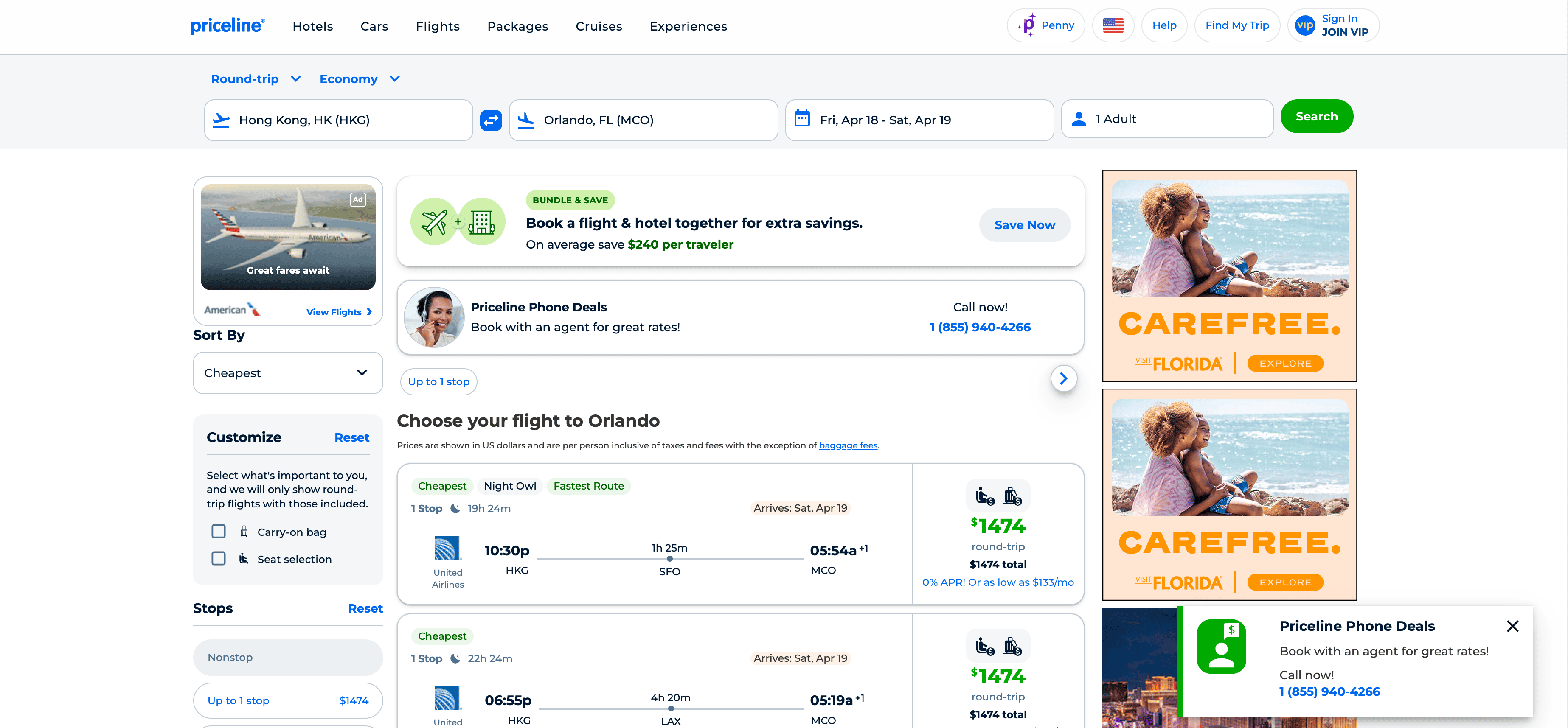This screenshot has width=1568, height=728.
Task: Follow the View Flights link
Action: pos(338,312)
